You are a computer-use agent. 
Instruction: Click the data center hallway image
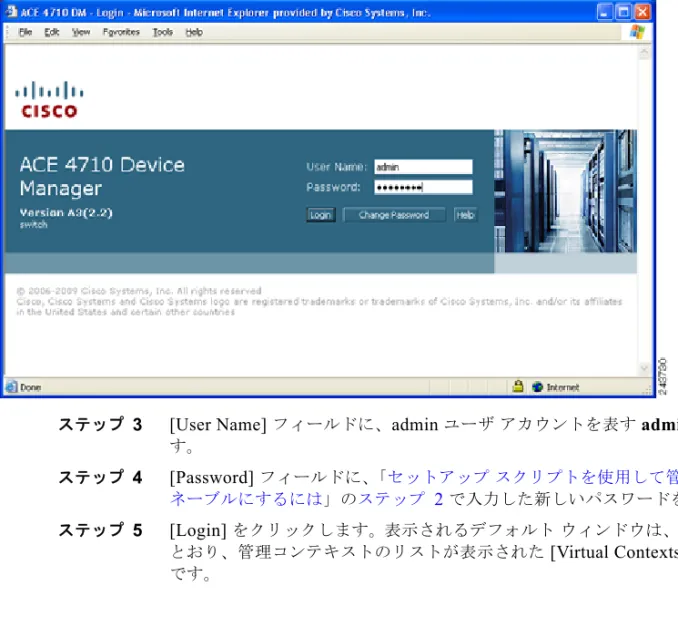pos(565,191)
